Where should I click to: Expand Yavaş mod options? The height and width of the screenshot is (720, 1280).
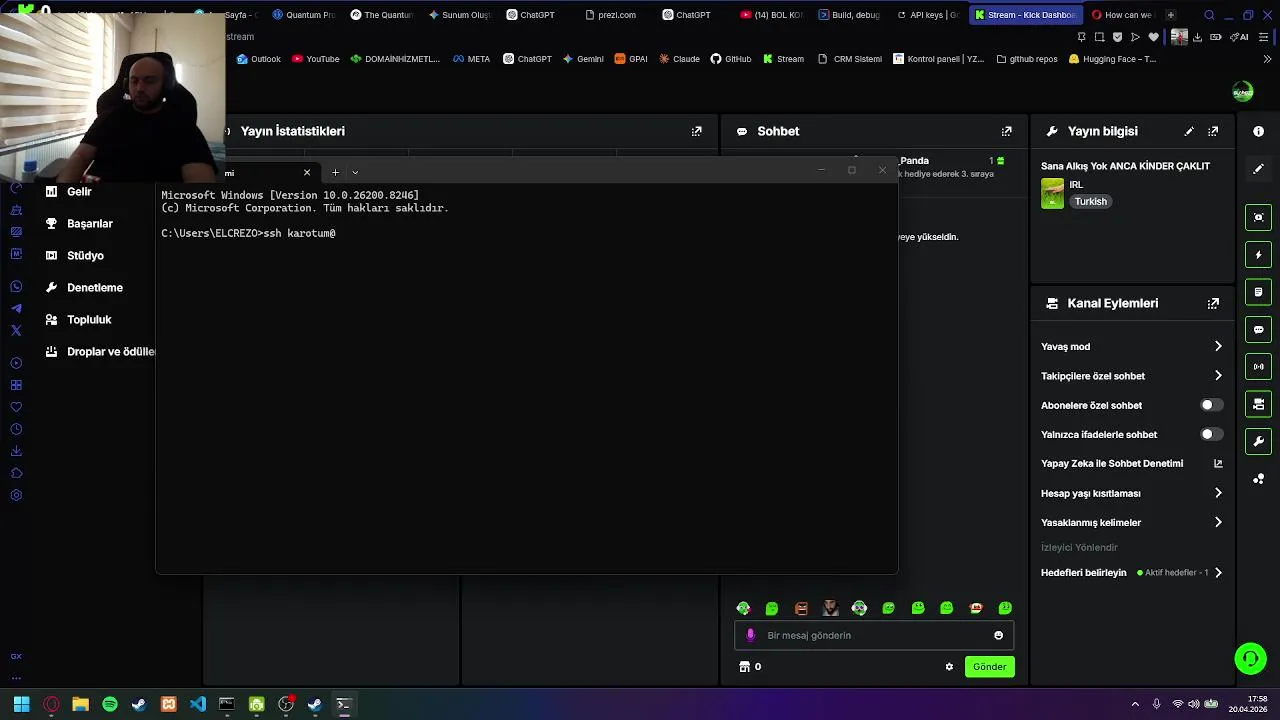point(1218,346)
